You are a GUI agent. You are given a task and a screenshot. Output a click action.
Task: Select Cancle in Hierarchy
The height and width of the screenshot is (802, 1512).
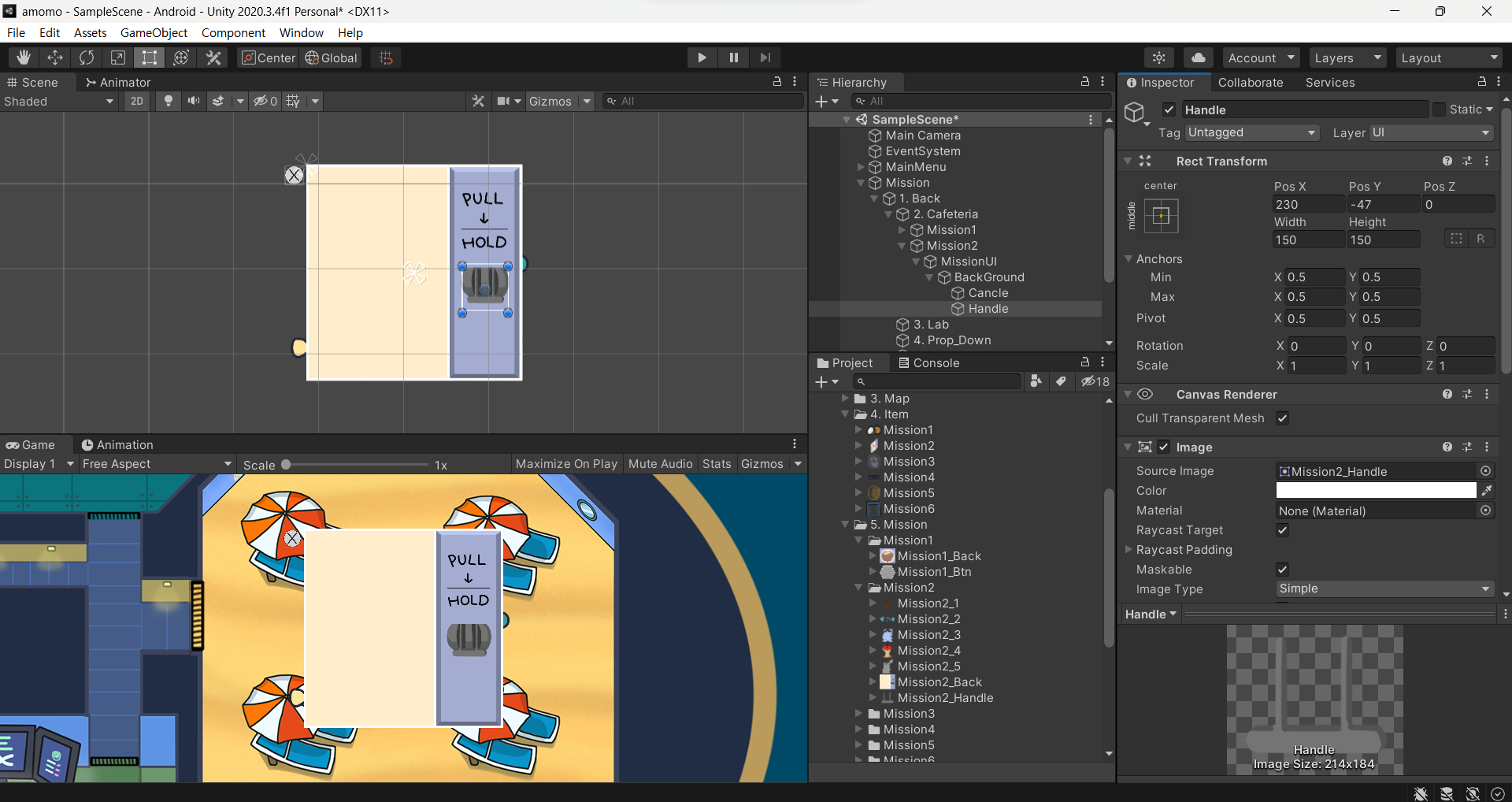point(988,293)
